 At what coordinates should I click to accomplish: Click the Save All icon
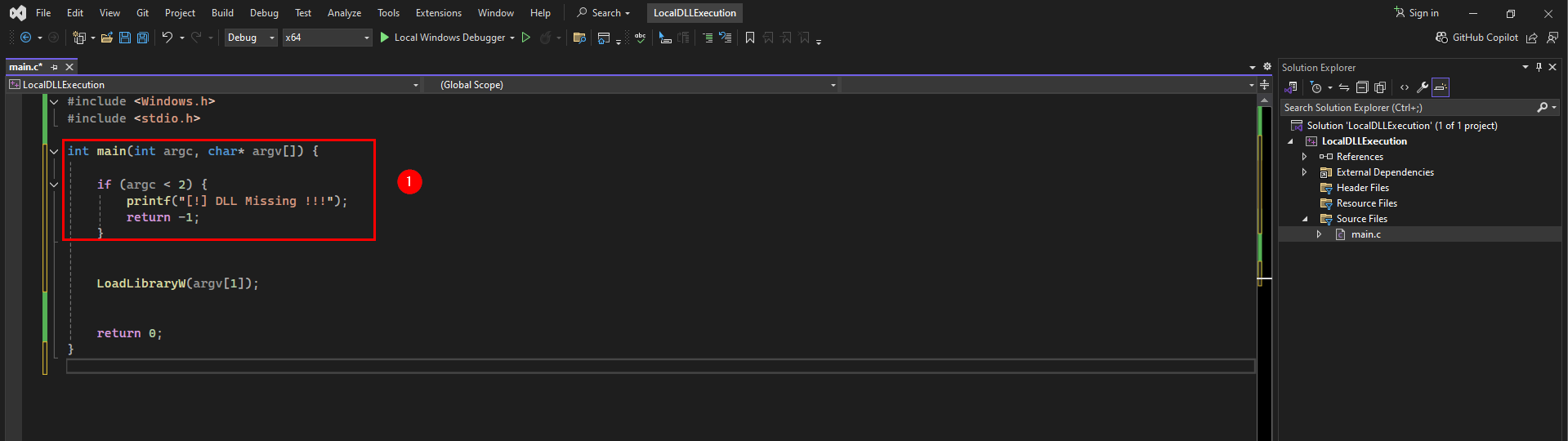click(143, 38)
